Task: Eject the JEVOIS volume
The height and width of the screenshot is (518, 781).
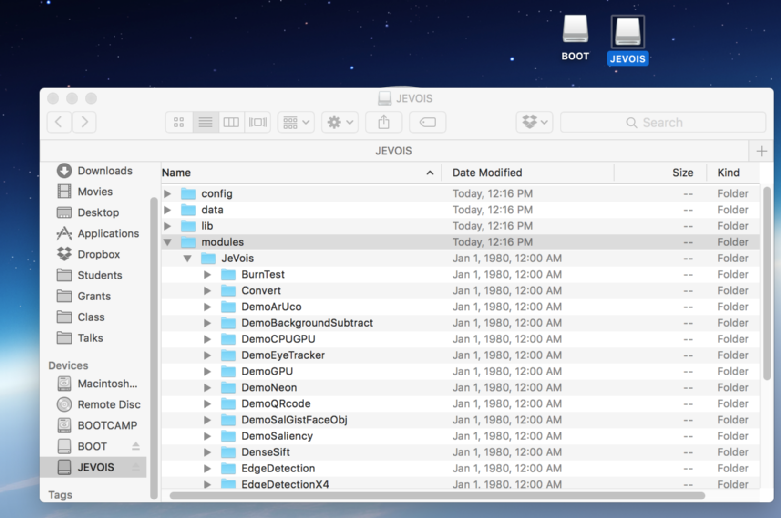Action: click(135, 467)
